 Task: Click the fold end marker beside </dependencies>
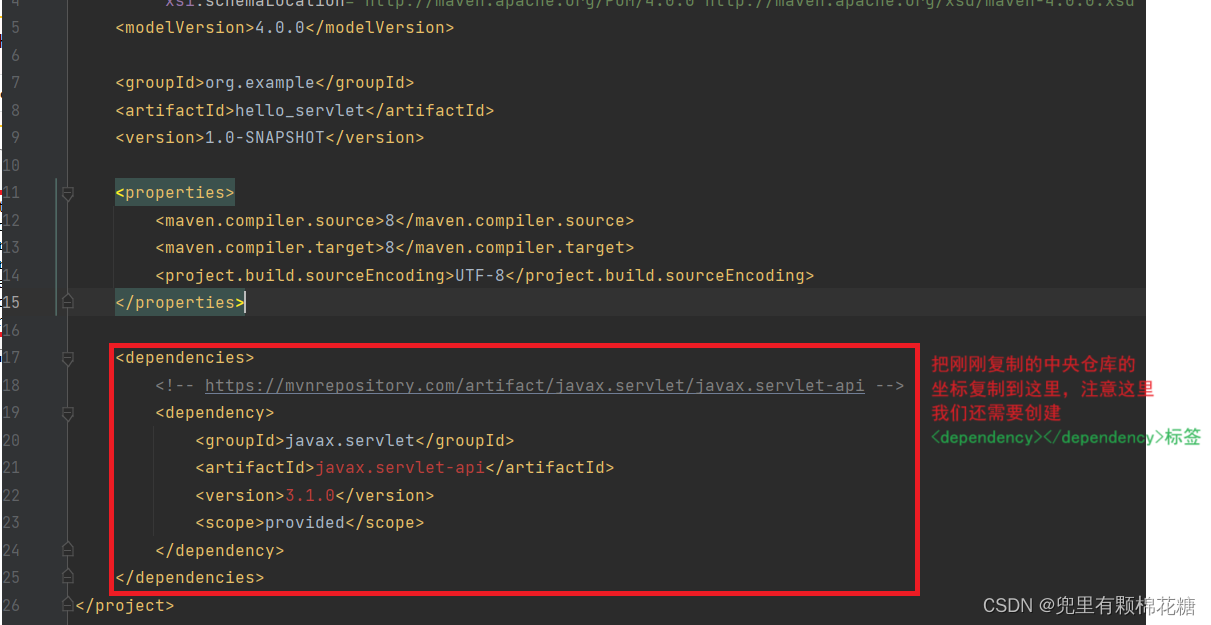68,575
